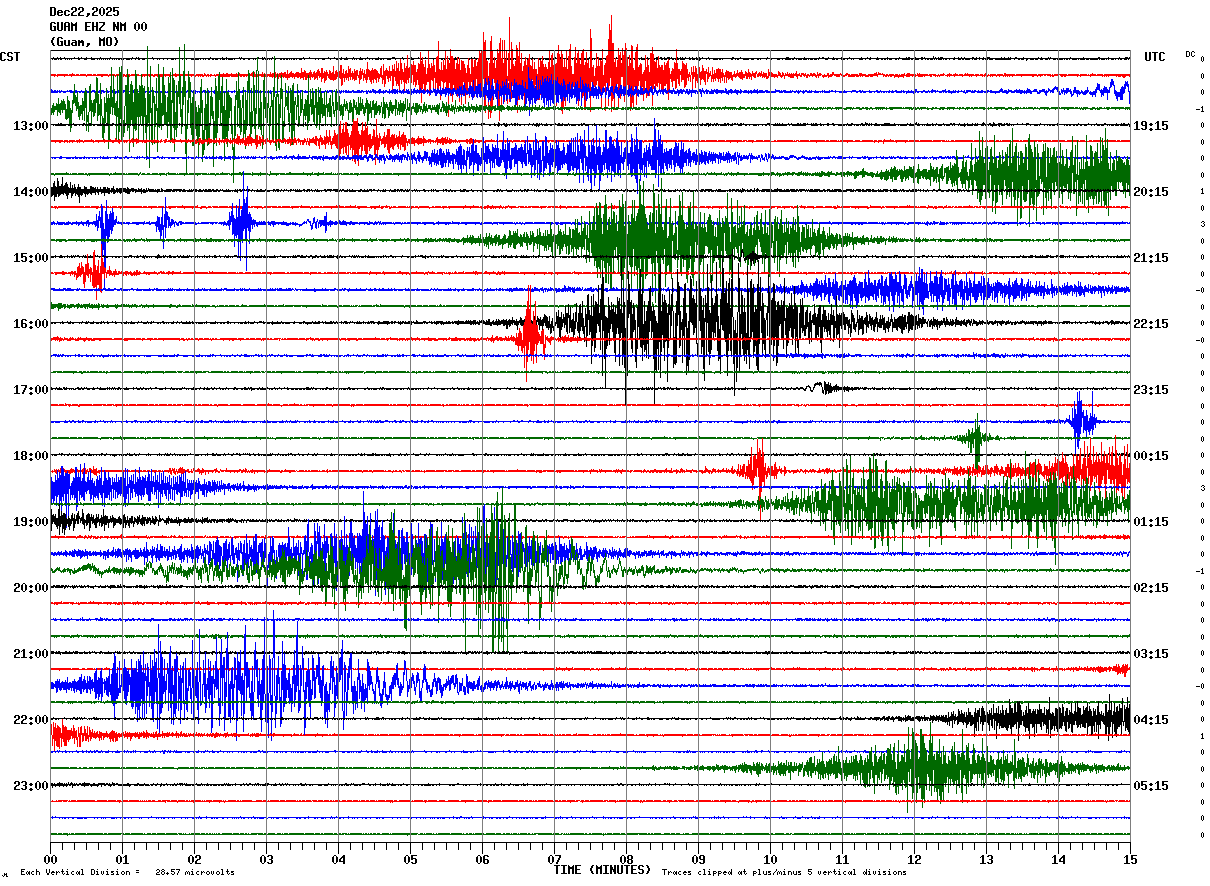
Task: Select the 14:00 CST time label
Action: coord(31,192)
